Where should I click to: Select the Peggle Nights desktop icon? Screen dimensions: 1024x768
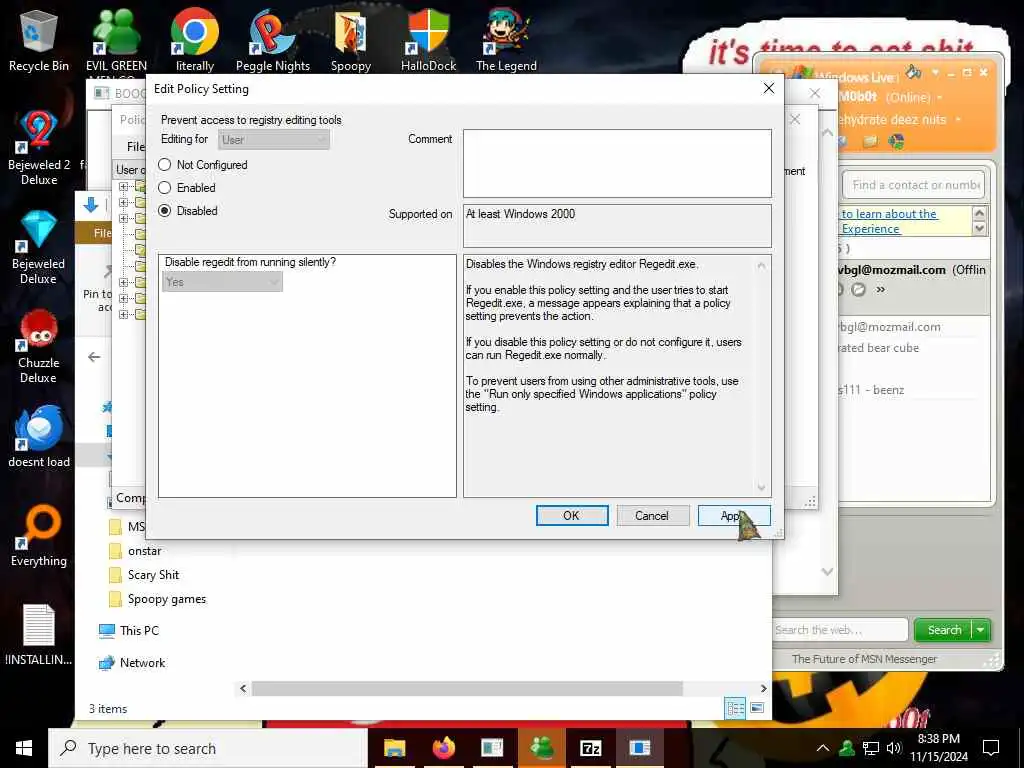(x=272, y=40)
